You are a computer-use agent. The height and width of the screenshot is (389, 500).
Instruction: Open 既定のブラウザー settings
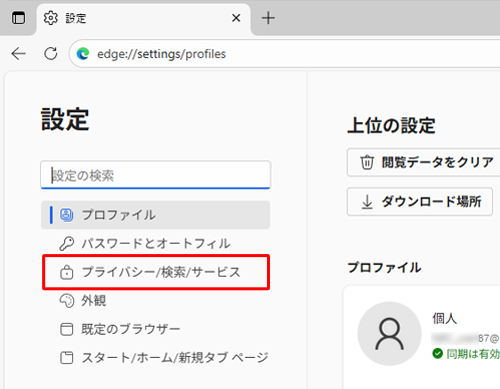[155, 329]
